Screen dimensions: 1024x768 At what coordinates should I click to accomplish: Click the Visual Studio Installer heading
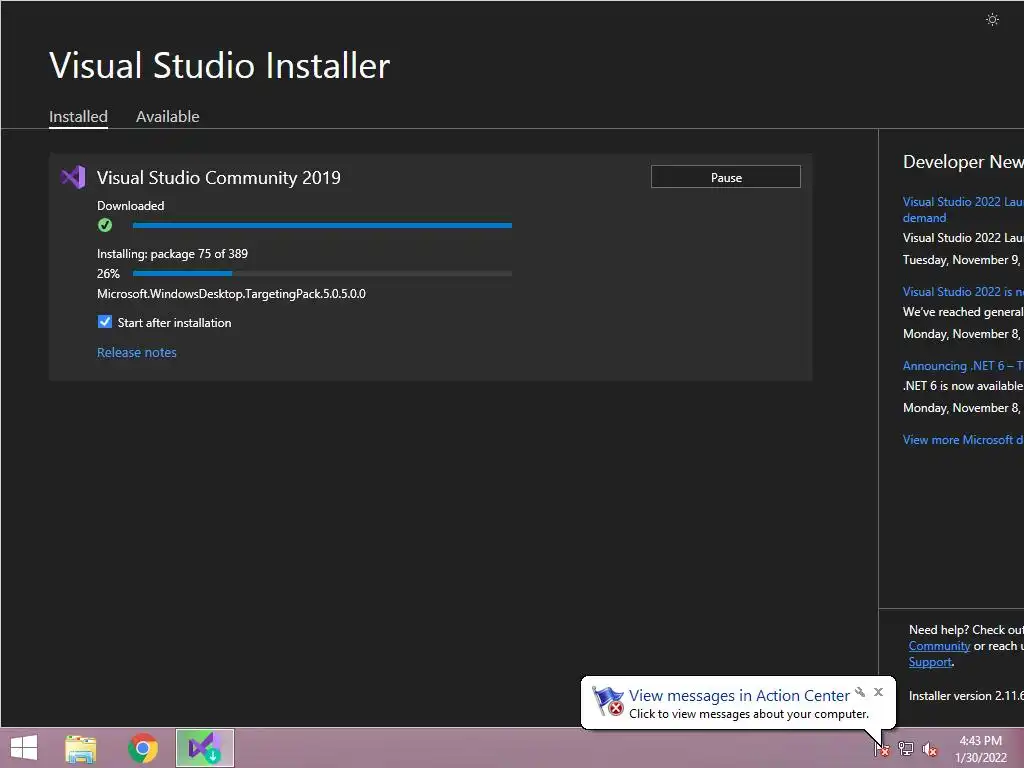219,65
